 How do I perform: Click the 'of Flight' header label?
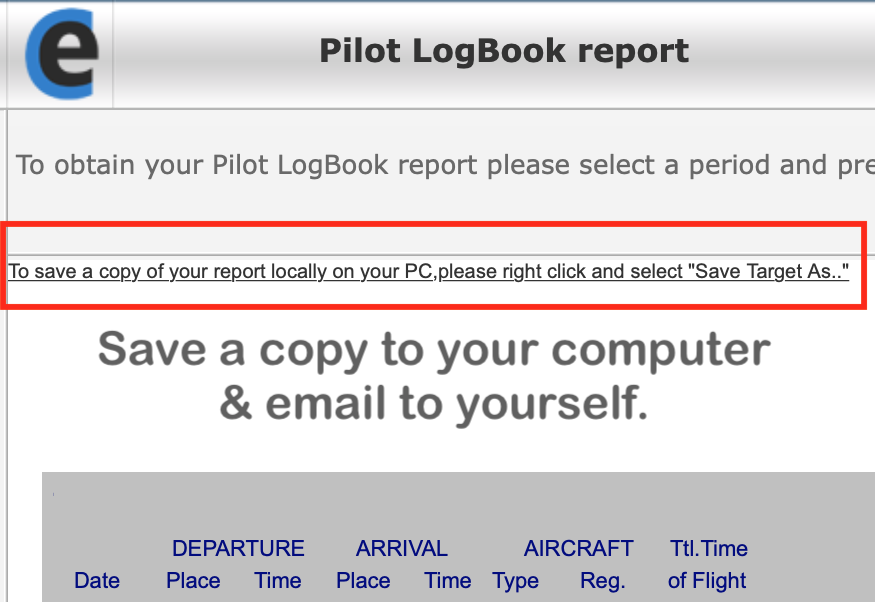click(707, 580)
